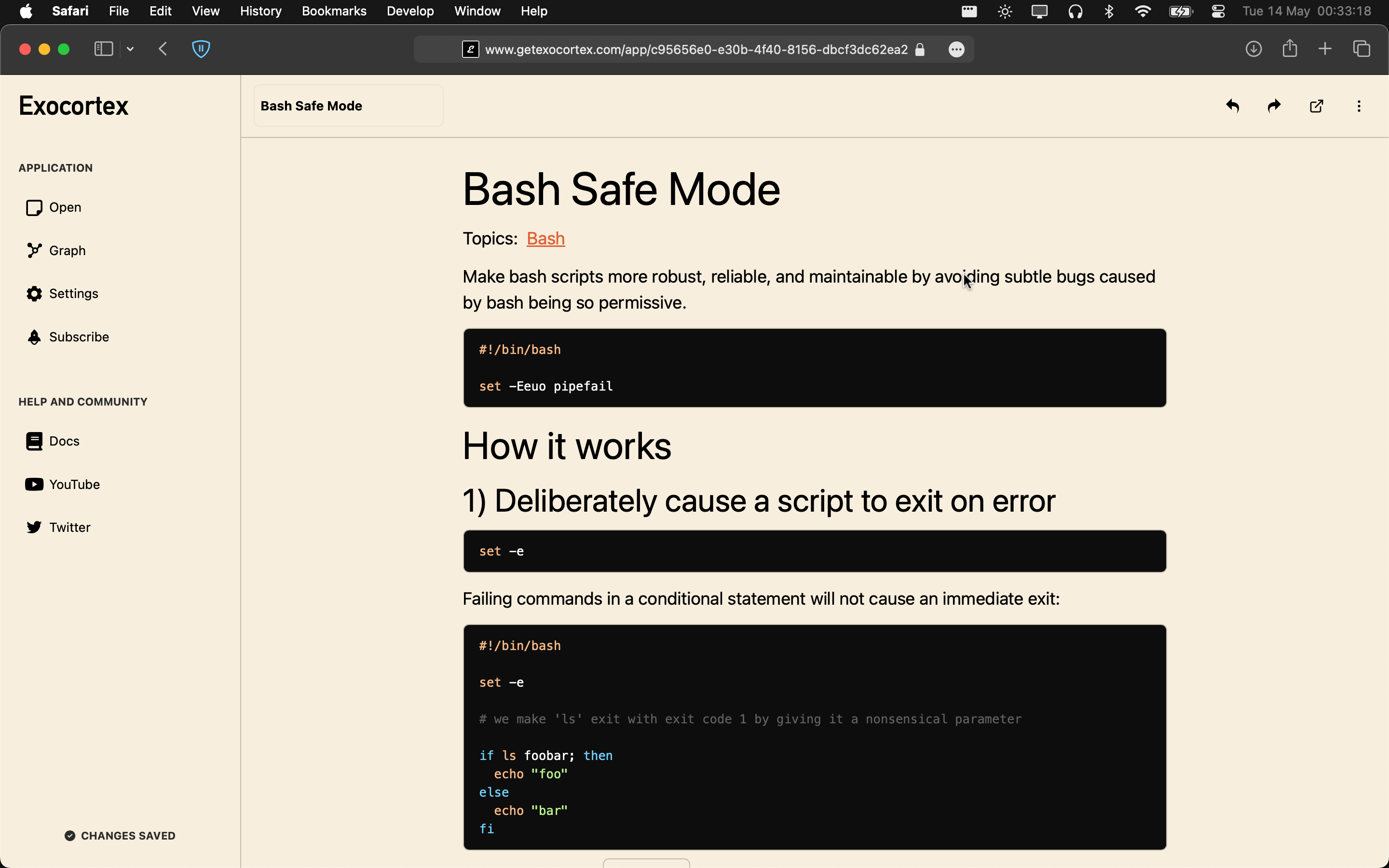The height and width of the screenshot is (868, 1389).
Task: Click the Exocortex logo title
Action: (x=73, y=106)
